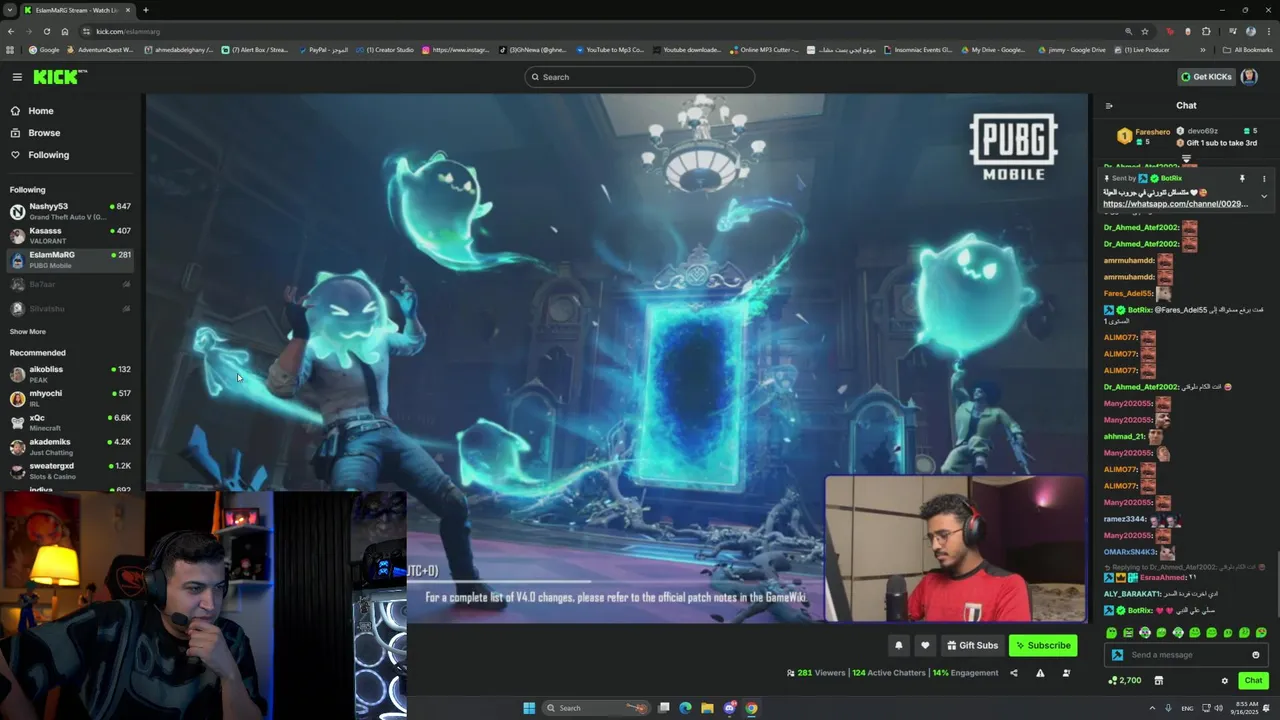Click the Gift Subs button

tap(972, 645)
